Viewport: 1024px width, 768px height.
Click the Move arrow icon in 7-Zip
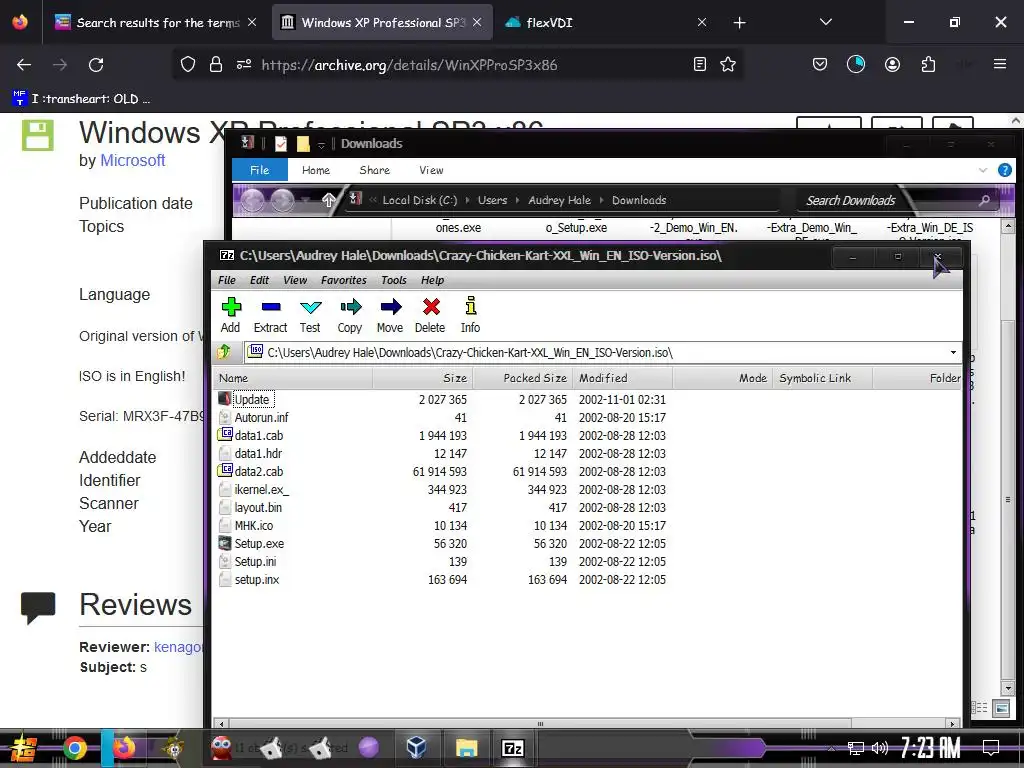(x=391, y=315)
